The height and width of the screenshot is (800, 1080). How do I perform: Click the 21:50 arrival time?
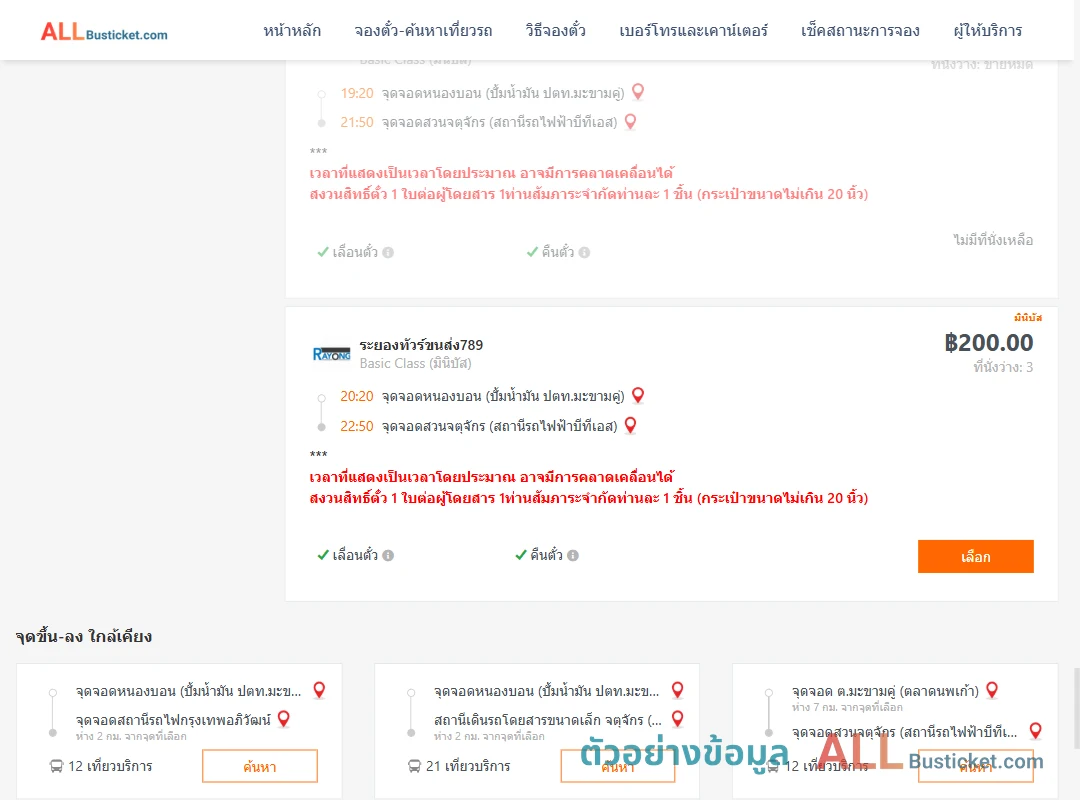(x=357, y=123)
